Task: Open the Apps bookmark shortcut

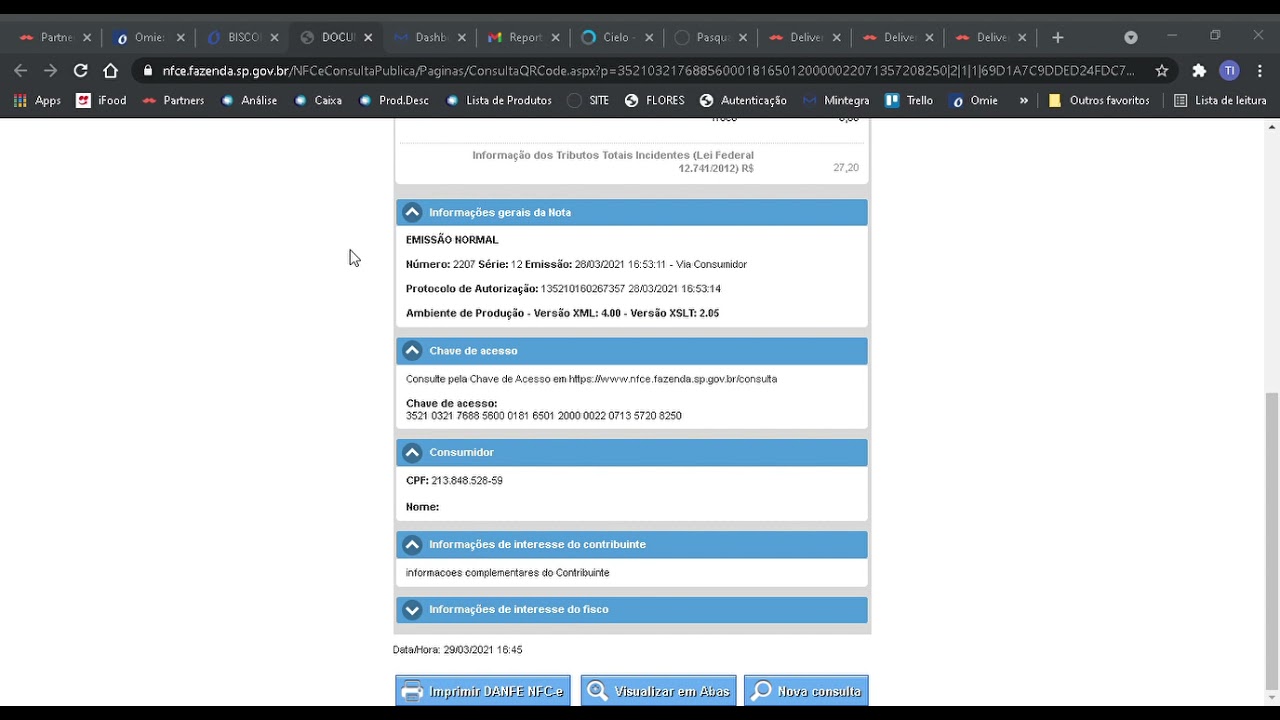Action: click(37, 100)
